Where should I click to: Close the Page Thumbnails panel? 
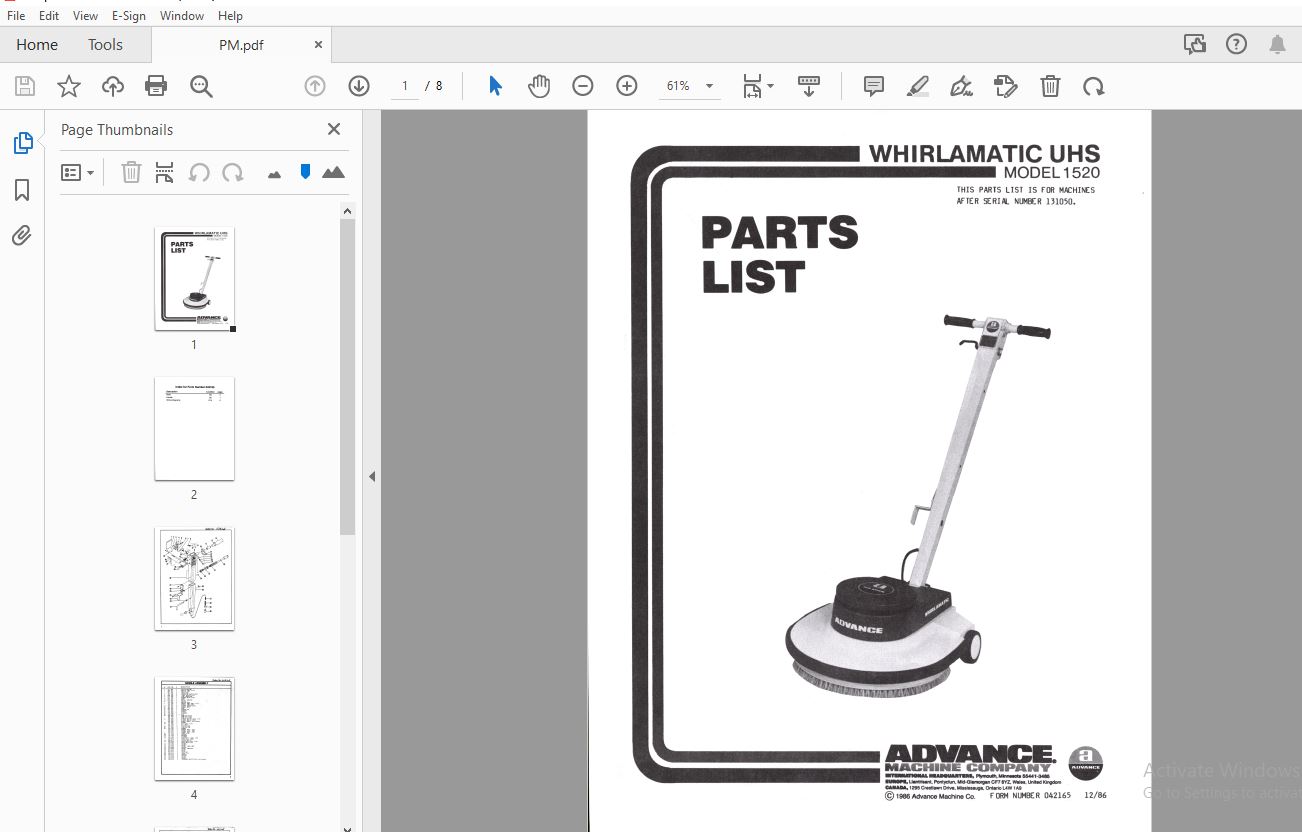(334, 129)
